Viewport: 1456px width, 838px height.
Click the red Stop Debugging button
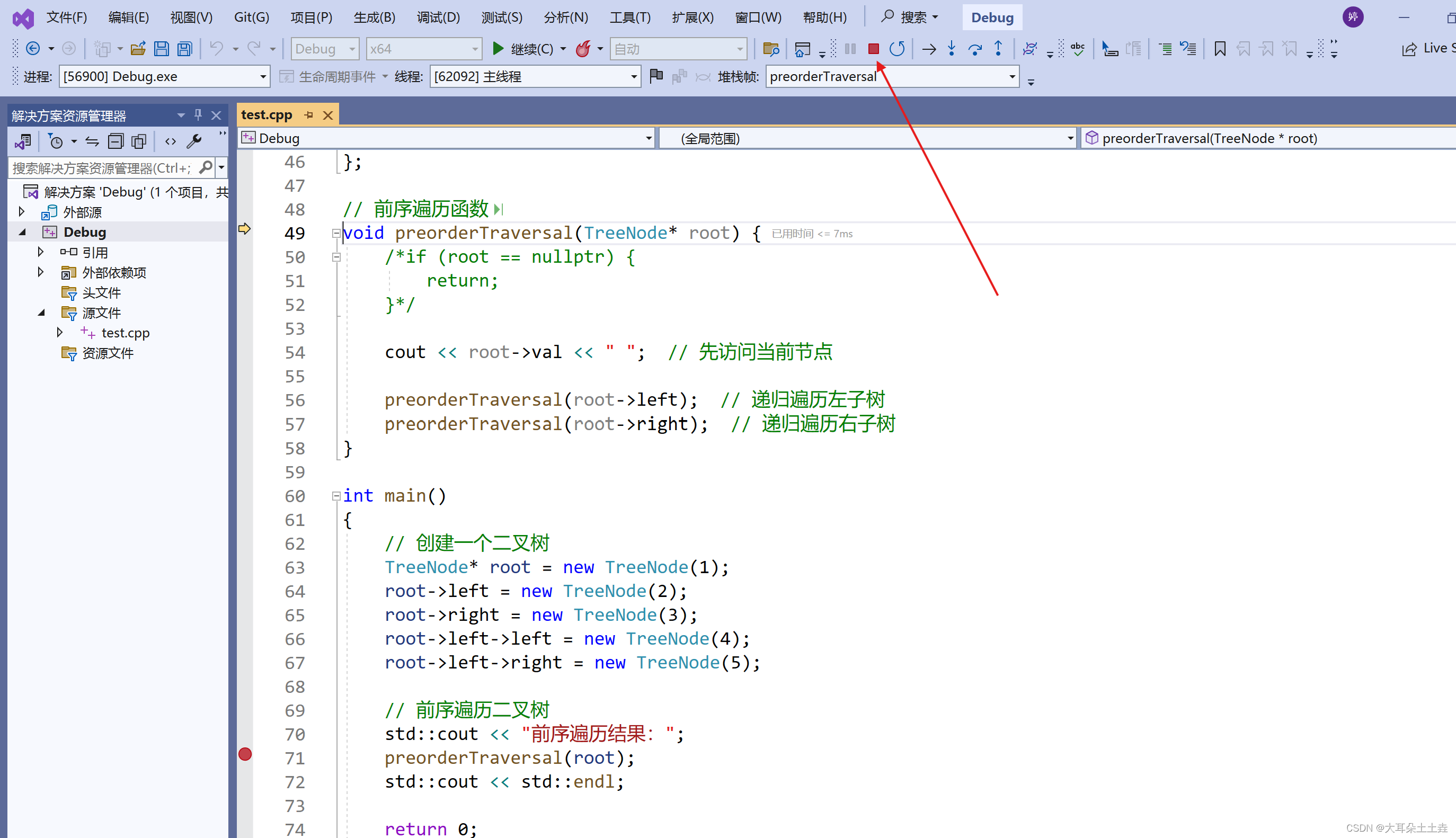tap(873, 49)
